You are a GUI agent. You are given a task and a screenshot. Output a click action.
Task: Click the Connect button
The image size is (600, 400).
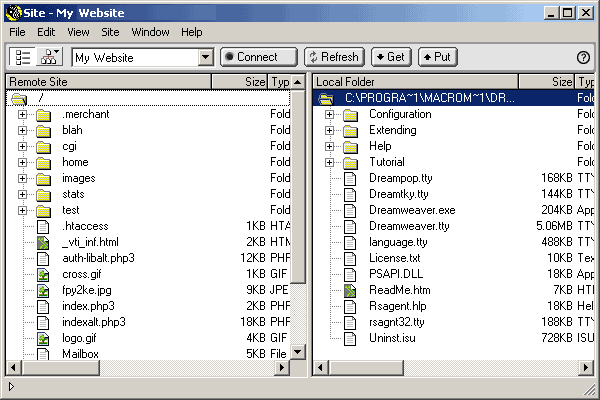coord(258,58)
